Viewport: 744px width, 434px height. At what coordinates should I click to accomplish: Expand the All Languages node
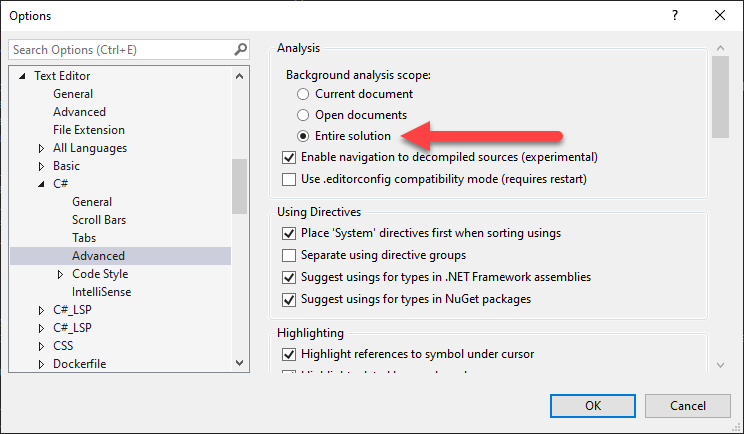[41, 148]
